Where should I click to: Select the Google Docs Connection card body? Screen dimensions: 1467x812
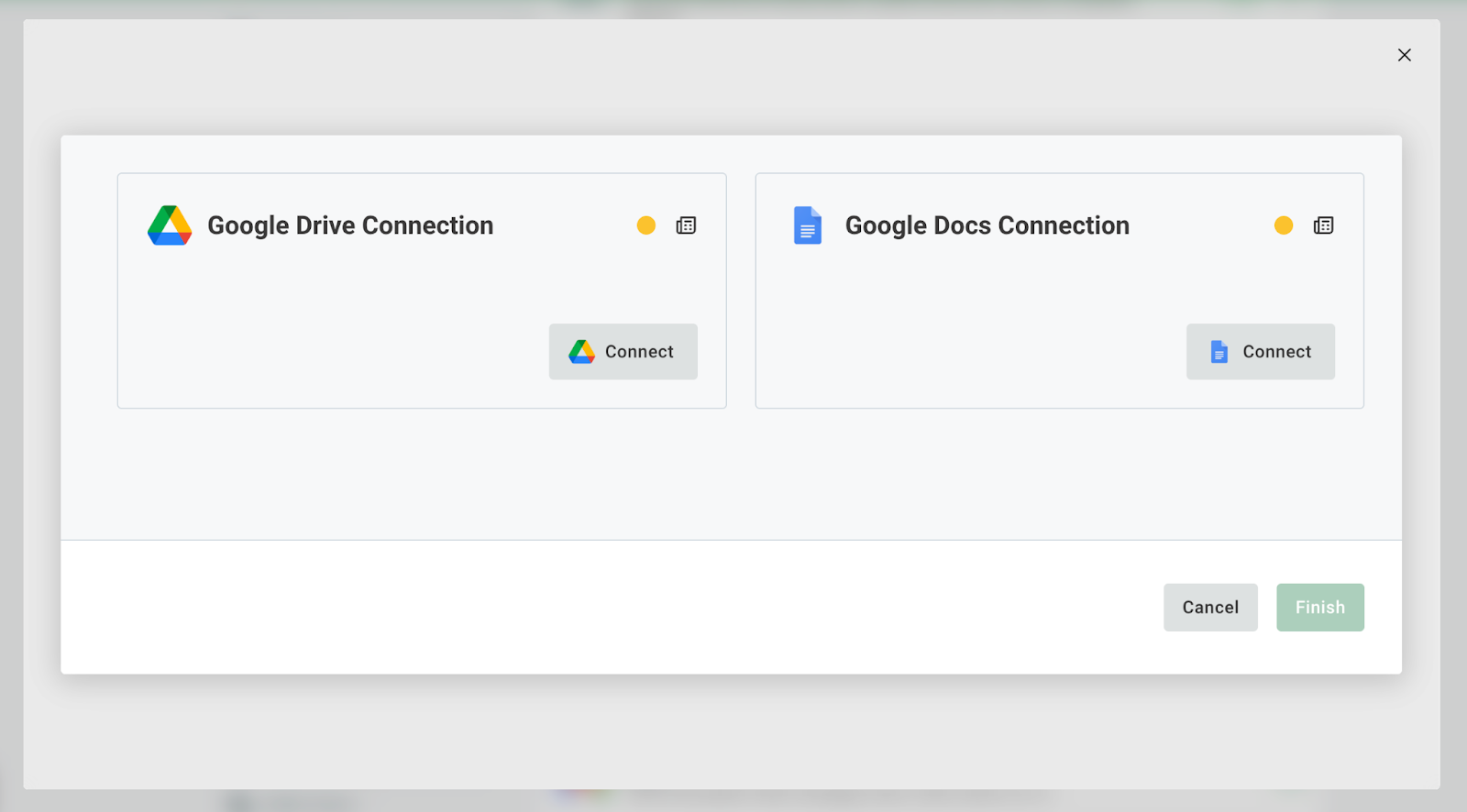pos(963,330)
